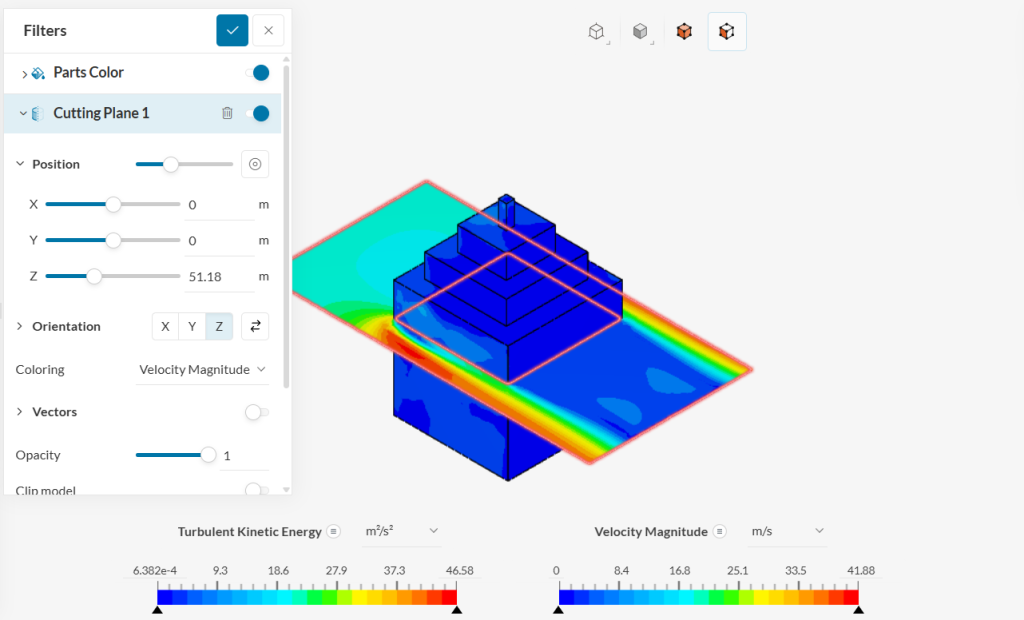Set orientation to Y axis
This screenshot has width=1024, height=620.
(192, 326)
